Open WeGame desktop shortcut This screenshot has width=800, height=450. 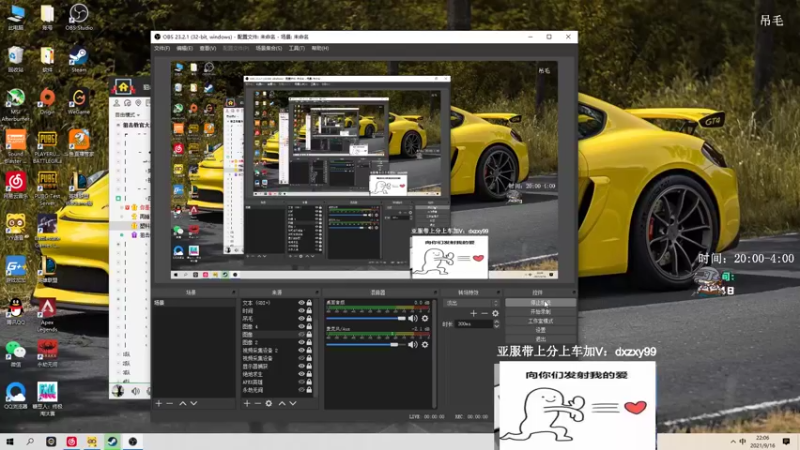point(79,101)
